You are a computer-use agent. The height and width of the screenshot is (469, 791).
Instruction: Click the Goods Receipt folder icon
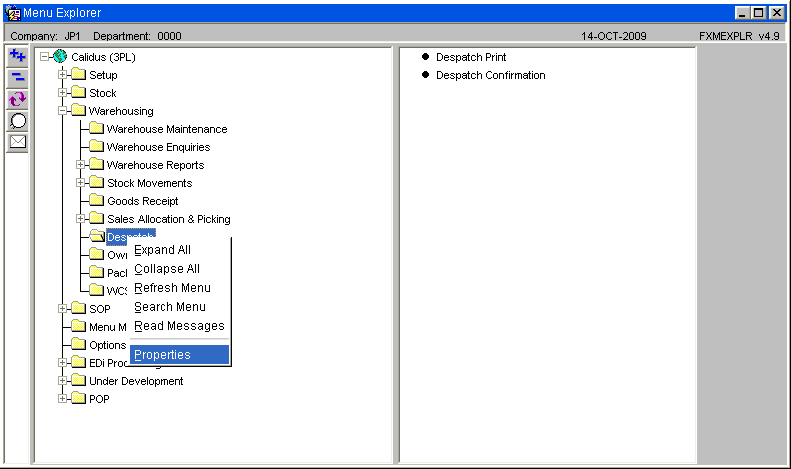pos(96,201)
